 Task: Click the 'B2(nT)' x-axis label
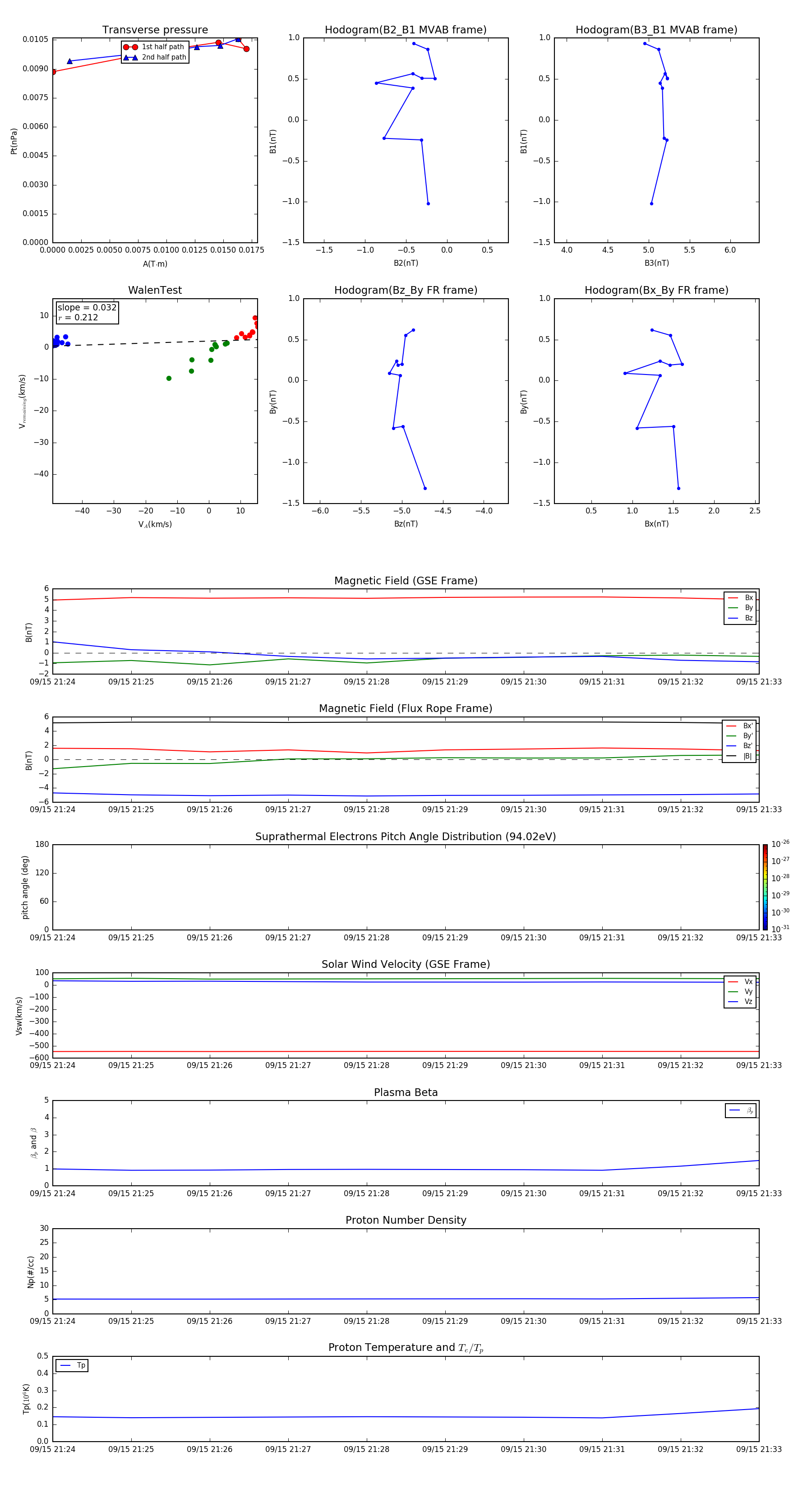(x=406, y=263)
